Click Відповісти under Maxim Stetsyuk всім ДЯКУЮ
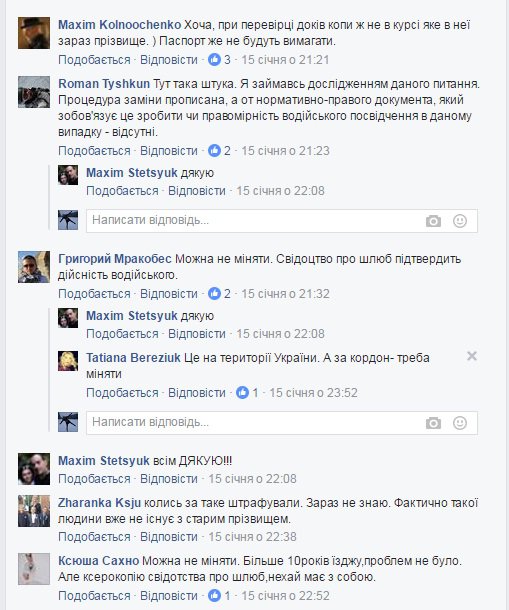Screen dimensions: 509x610 click(x=169, y=479)
